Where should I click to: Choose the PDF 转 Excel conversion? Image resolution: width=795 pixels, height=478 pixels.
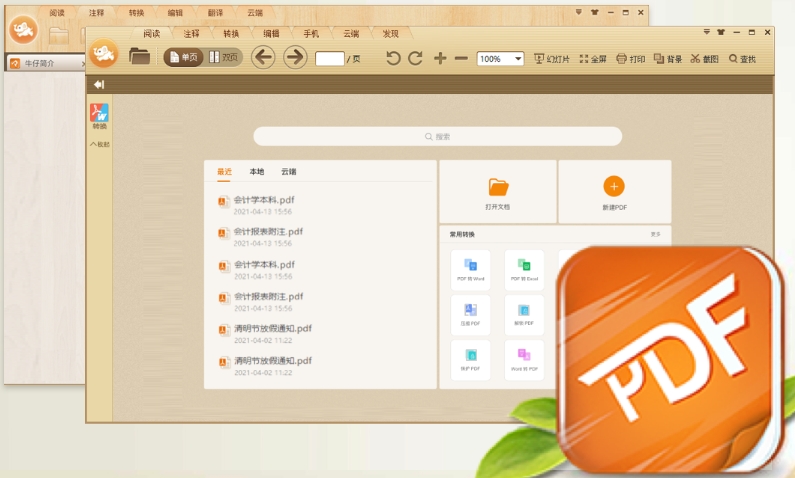click(x=524, y=270)
